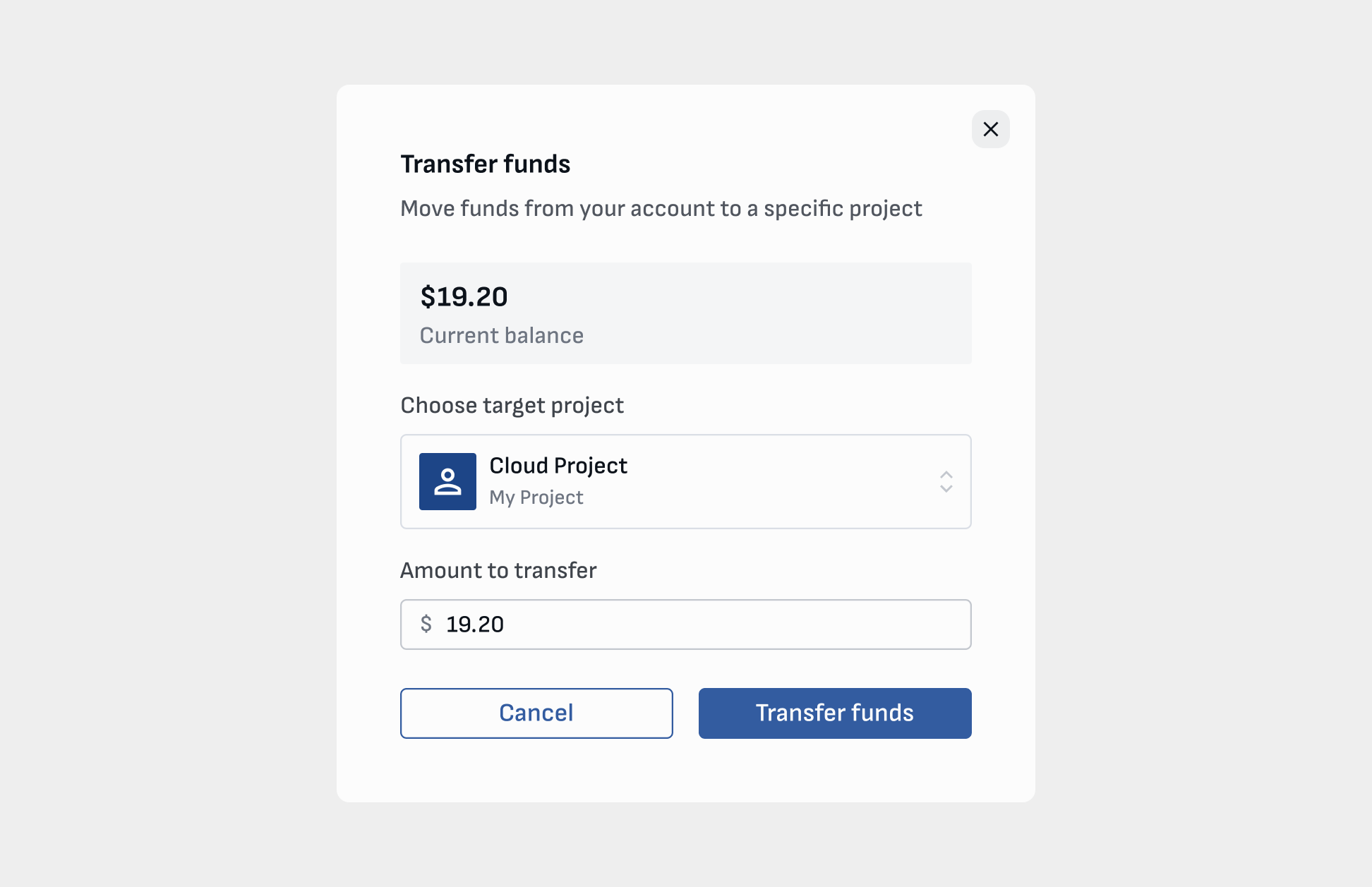Click the dollar sign in amount field
The image size is (1372, 887).
click(426, 624)
